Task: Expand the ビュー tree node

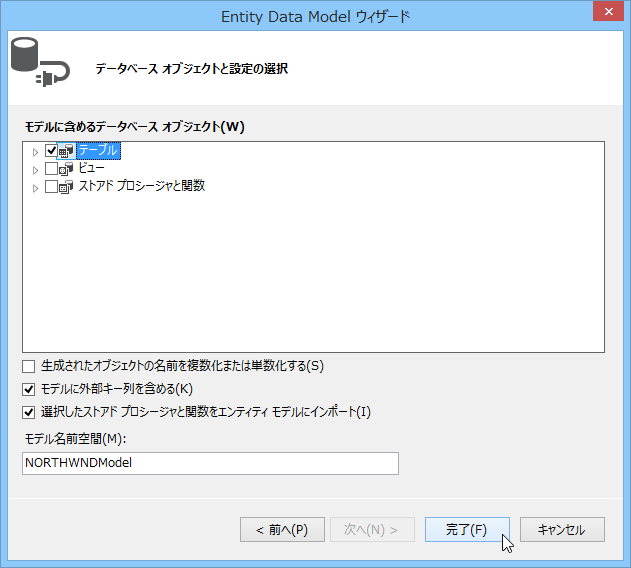Action: (35, 170)
